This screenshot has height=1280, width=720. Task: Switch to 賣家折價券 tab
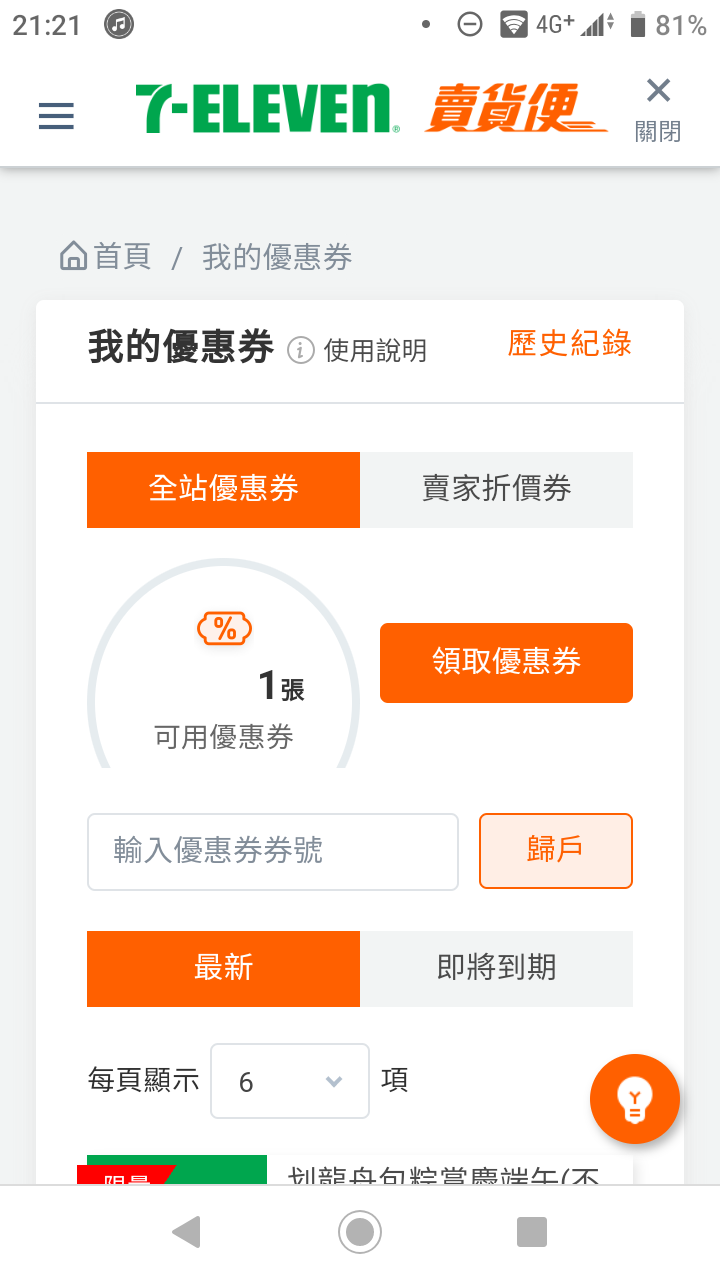496,489
